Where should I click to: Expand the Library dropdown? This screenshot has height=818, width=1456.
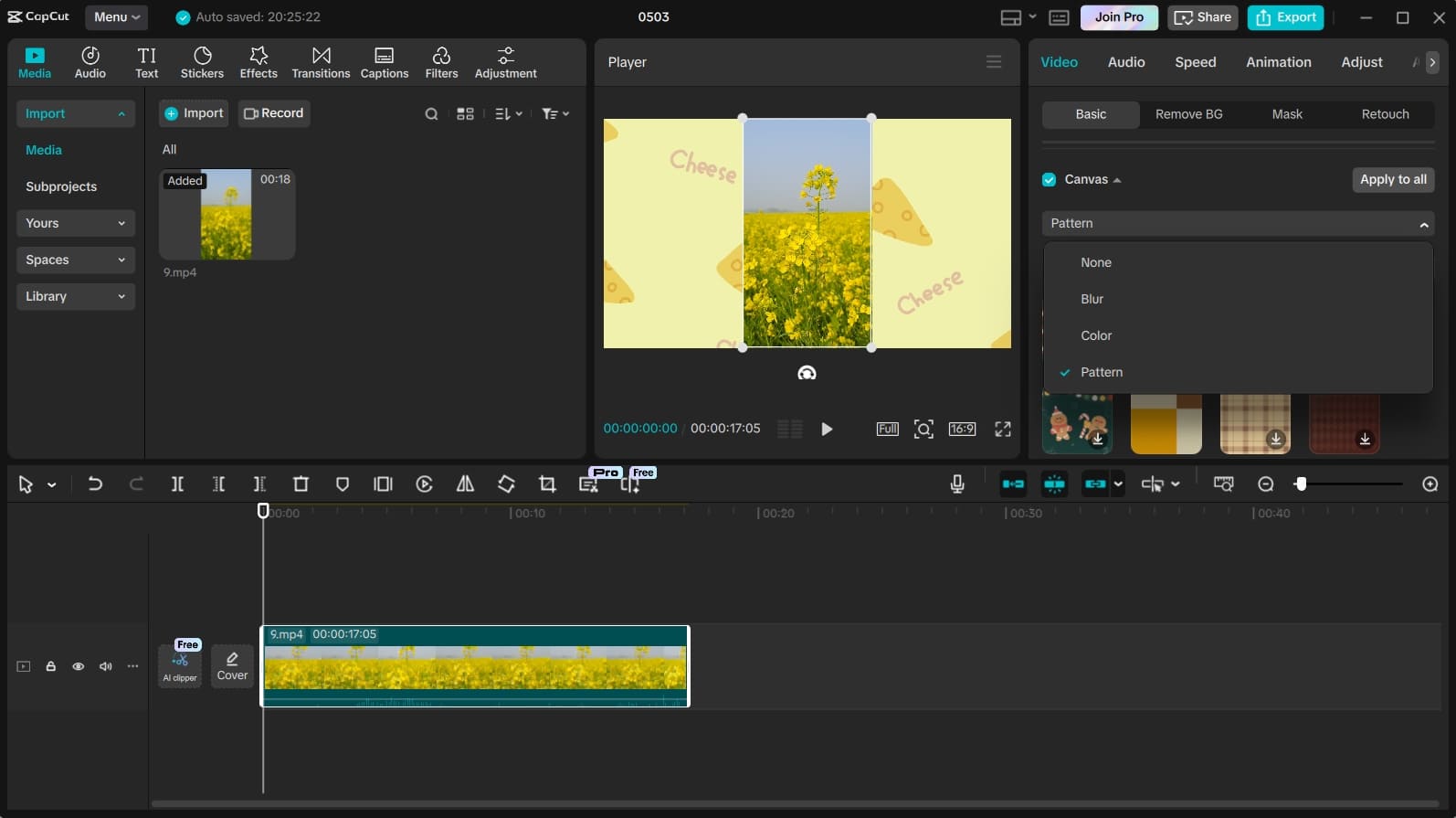(x=75, y=296)
